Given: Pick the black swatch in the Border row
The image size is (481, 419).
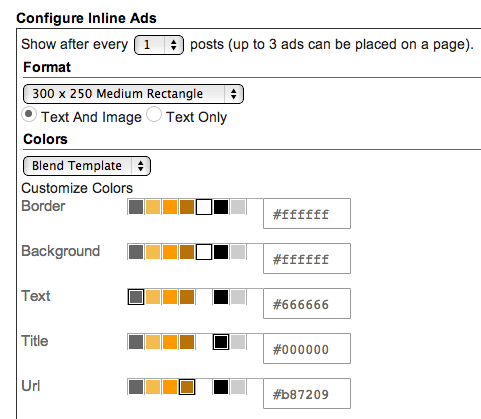Looking at the screenshot, I should pyautogui.click(x=221, y=207).
